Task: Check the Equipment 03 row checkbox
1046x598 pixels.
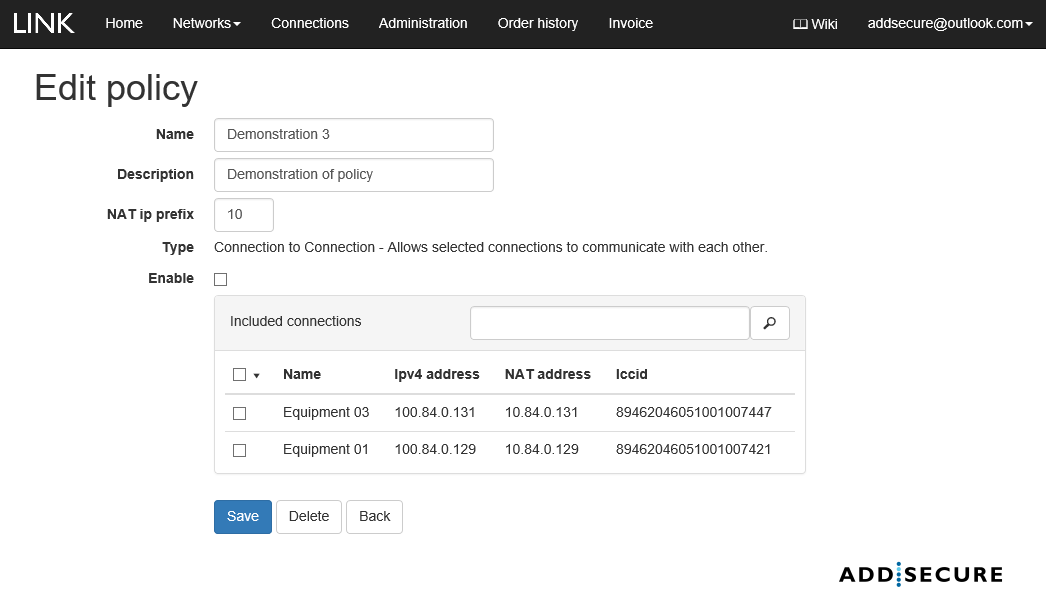Action: tap(239, 413)
